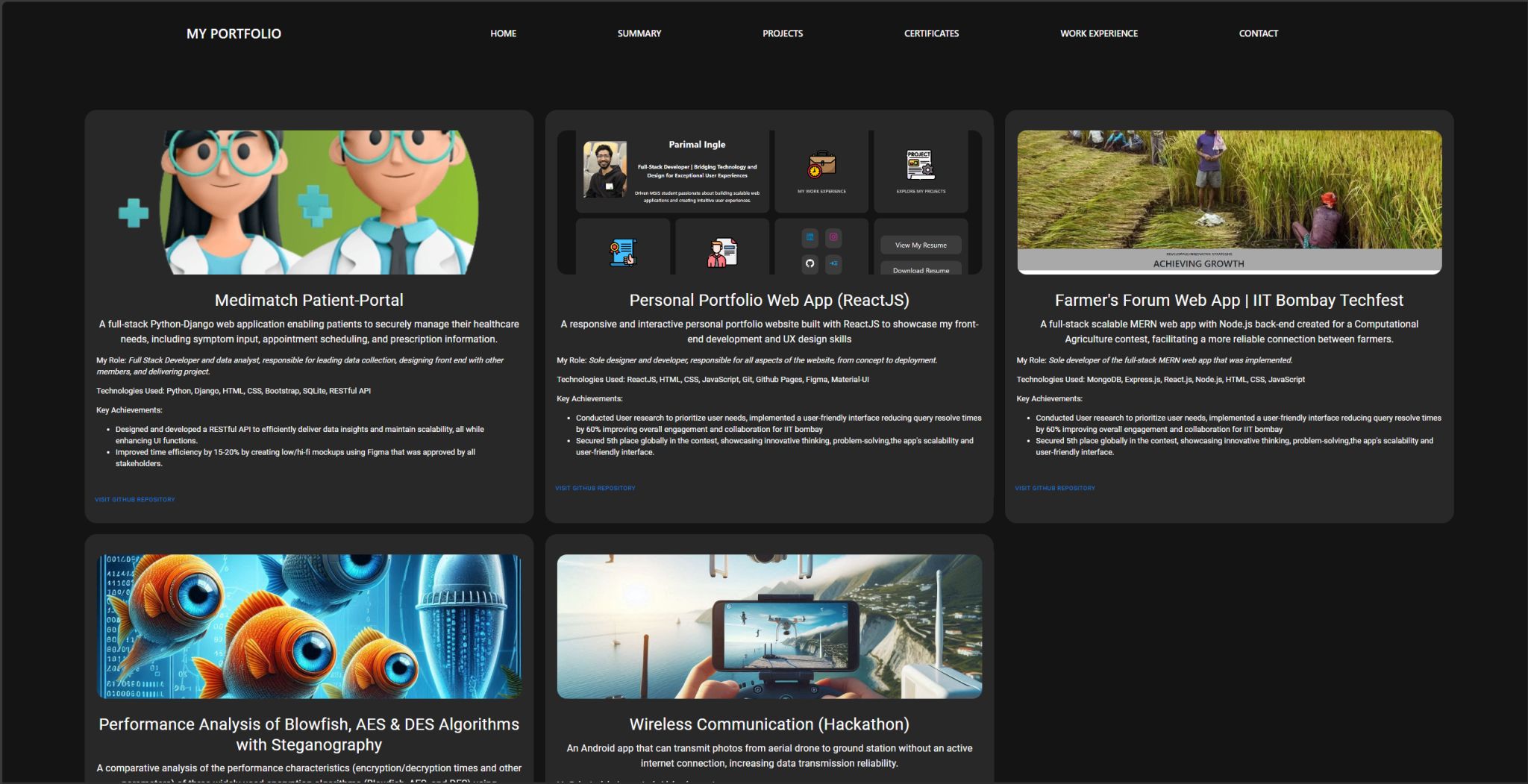Click Medimatch bullet about 15-20% time efficiency
The height and width of the screenshot is (784, 1528).
coord(295,458)
